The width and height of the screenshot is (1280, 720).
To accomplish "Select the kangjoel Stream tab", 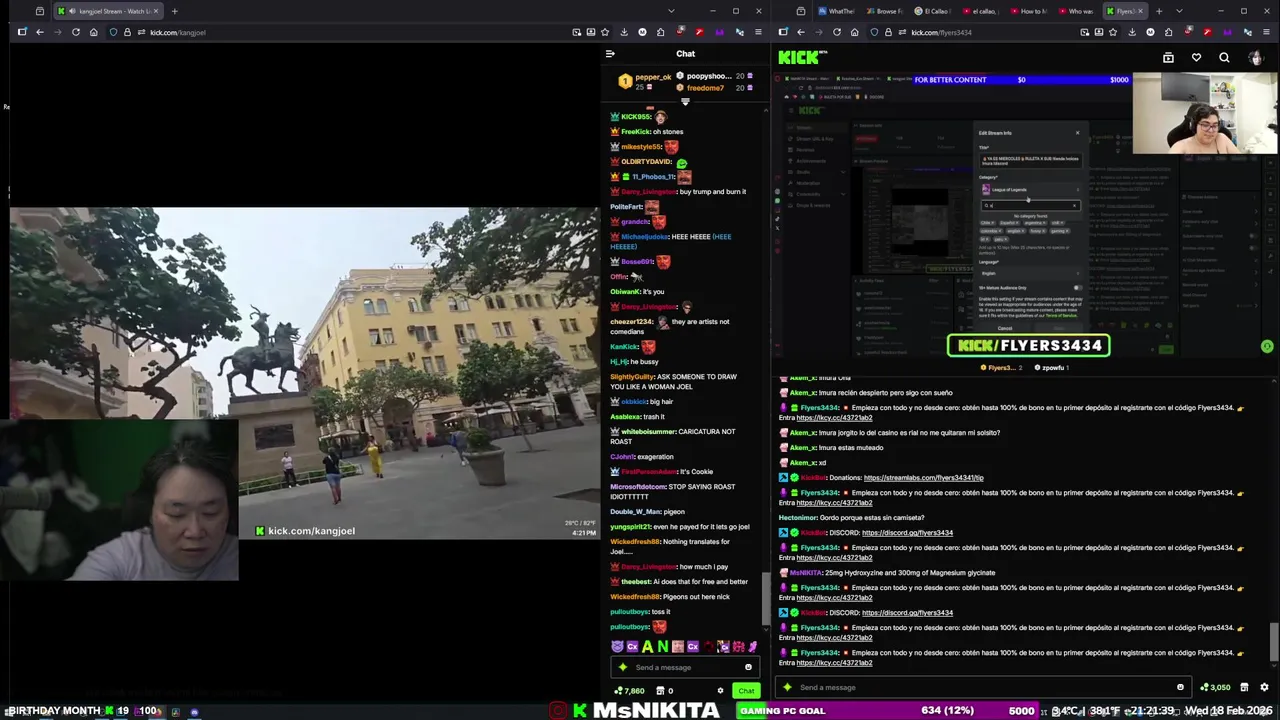I will tap(108, 11).
